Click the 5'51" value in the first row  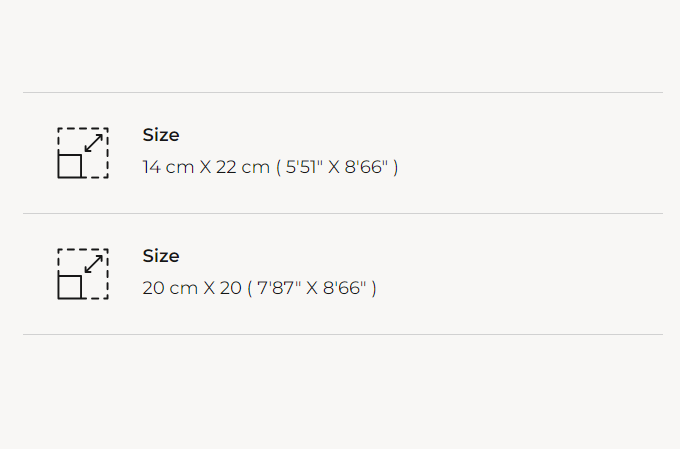(304, 167)
